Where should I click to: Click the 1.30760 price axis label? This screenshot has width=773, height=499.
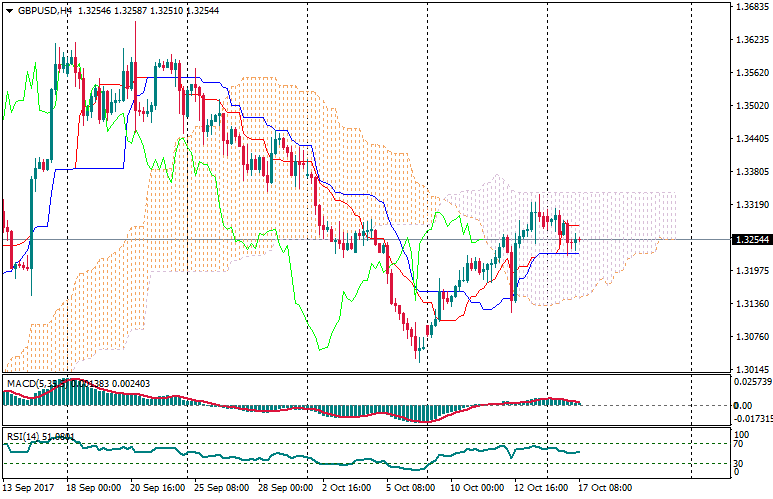pyautogui.click(x=751, y=337)
